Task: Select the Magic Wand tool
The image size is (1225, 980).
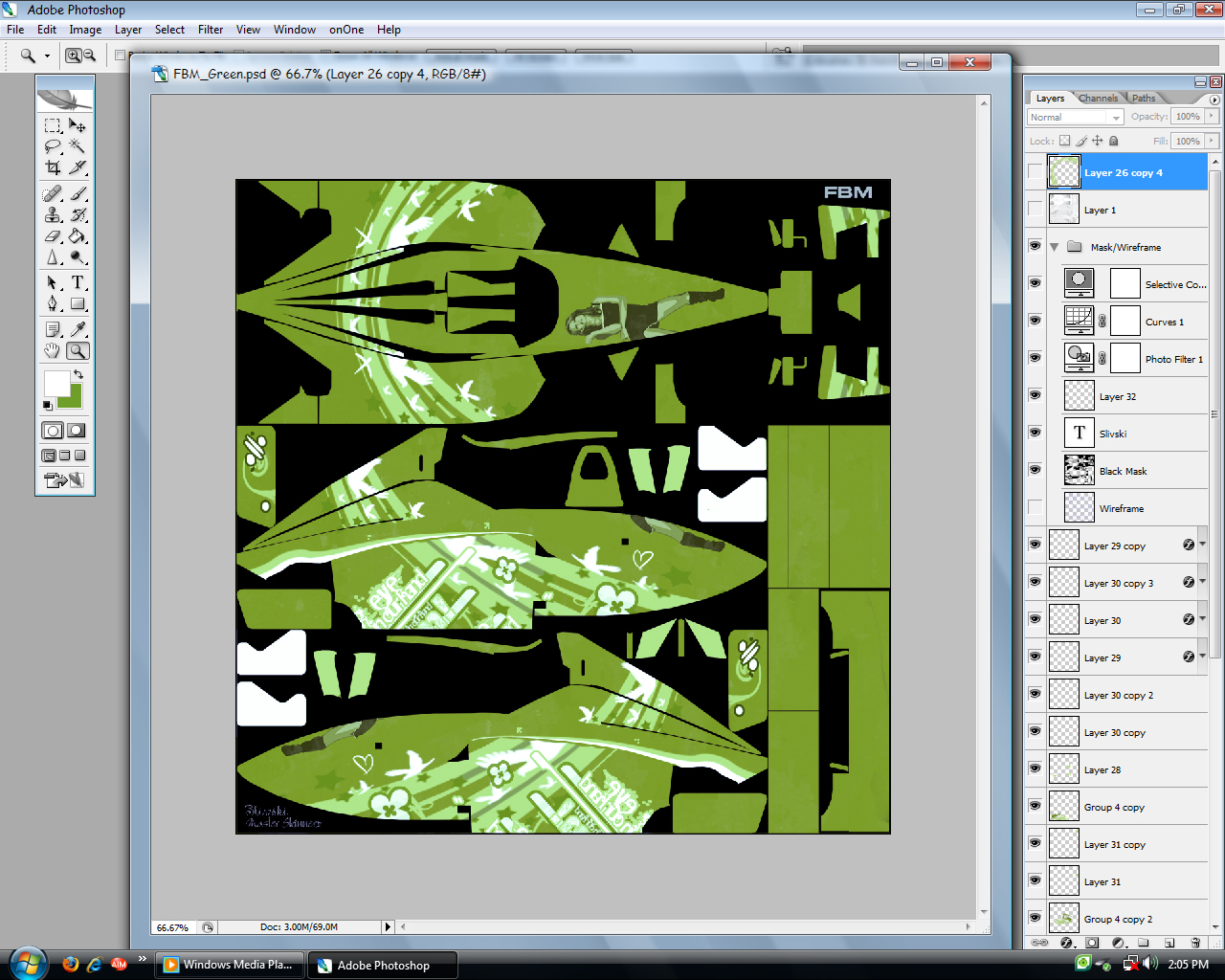Action: tap(78, 146)
